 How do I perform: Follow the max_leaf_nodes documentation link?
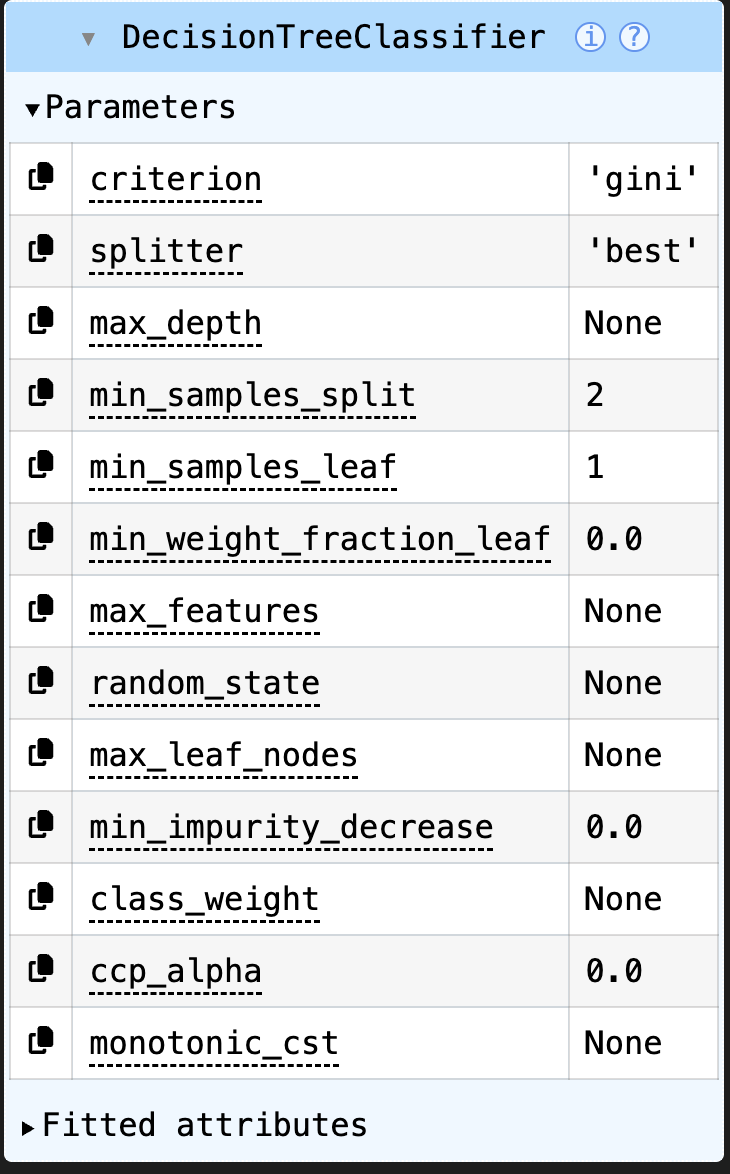point(223,756)
